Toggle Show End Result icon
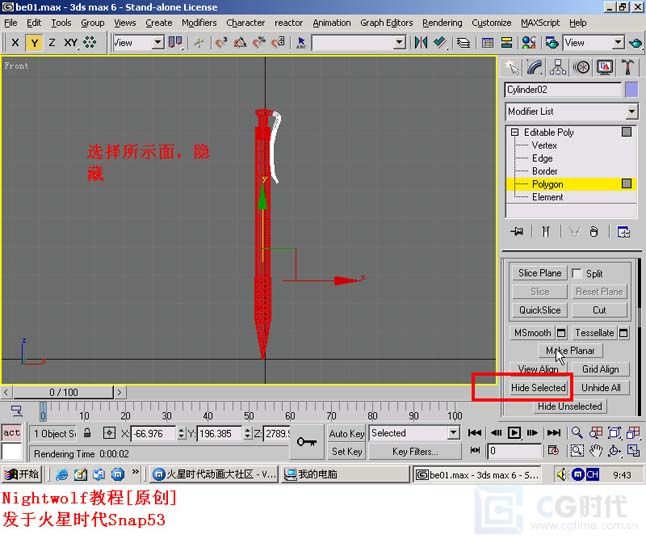The height and width of the screenshot is (539, 646). (545, 232)
